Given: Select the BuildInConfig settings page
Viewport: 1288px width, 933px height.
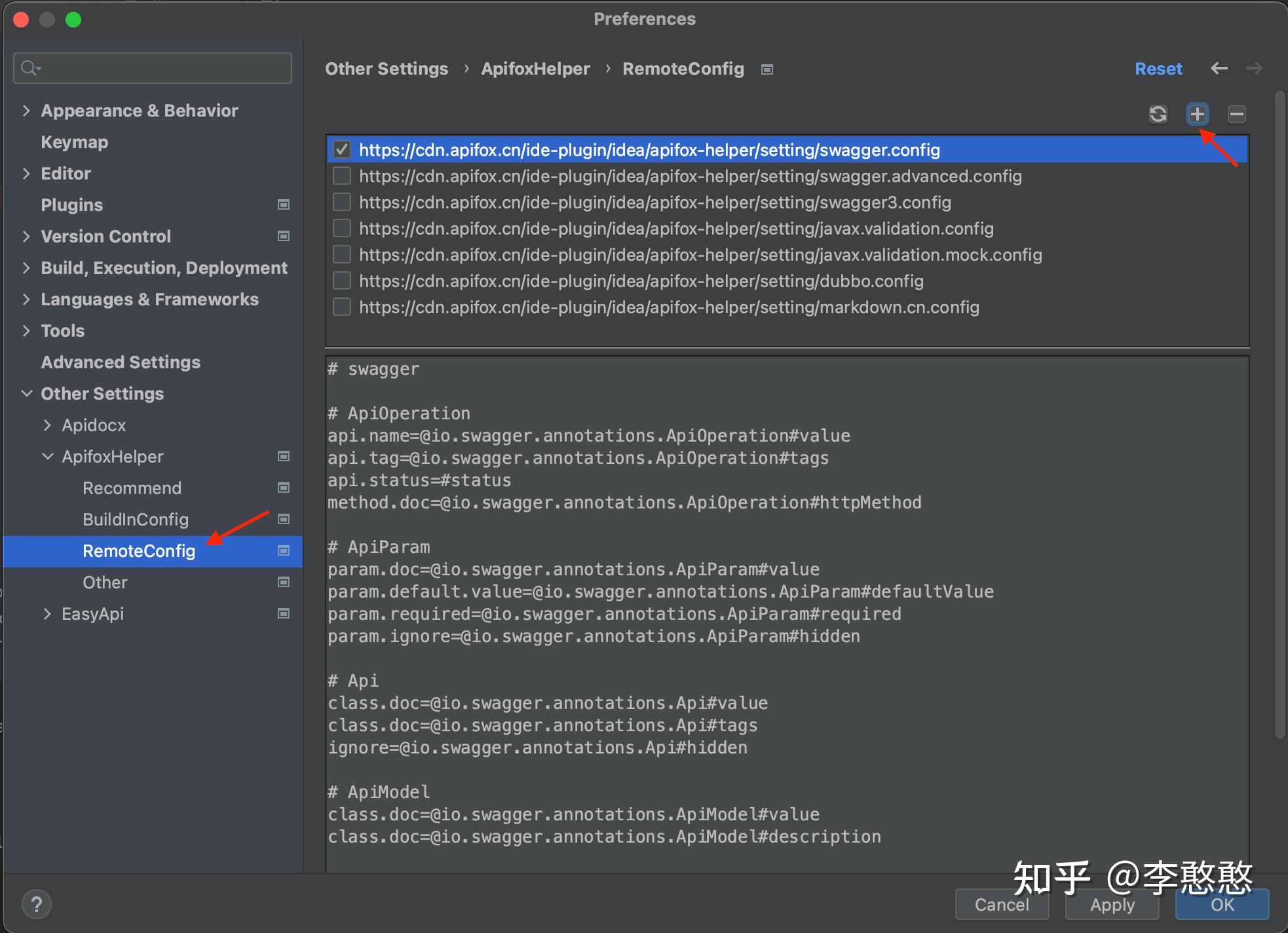Looking at the screenshot, I should pyautogui.click(x=136, y=519).
